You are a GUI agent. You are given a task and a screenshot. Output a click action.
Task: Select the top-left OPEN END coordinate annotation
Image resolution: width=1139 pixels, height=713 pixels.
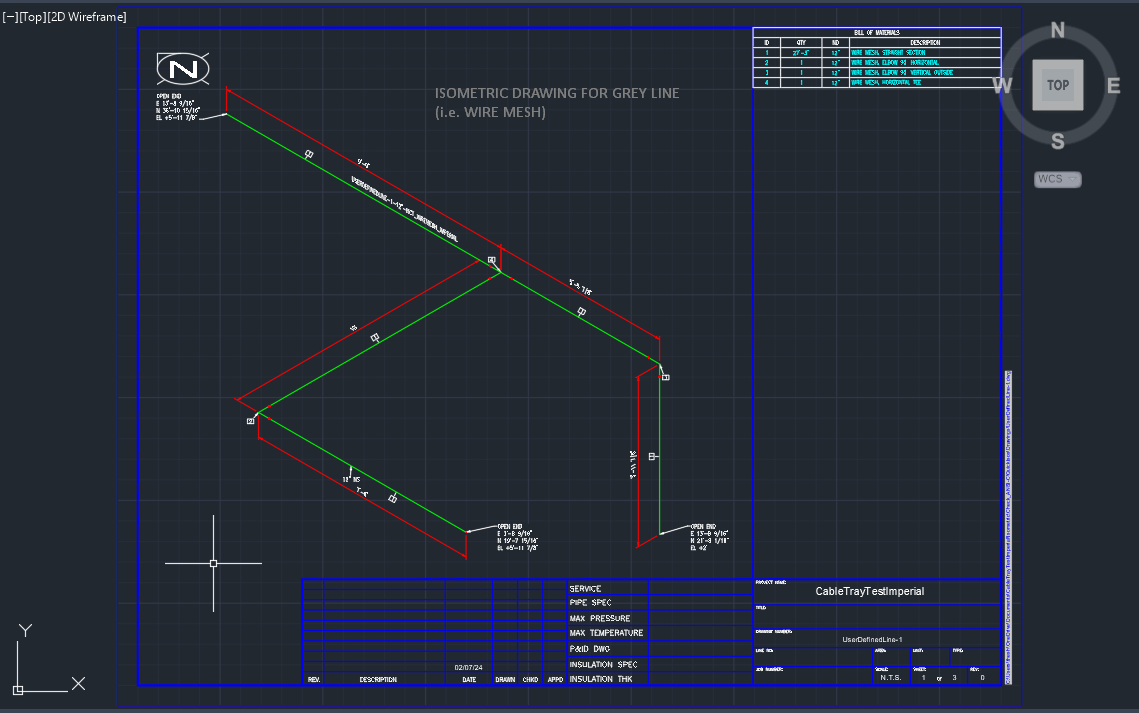(x=177, y=107)
